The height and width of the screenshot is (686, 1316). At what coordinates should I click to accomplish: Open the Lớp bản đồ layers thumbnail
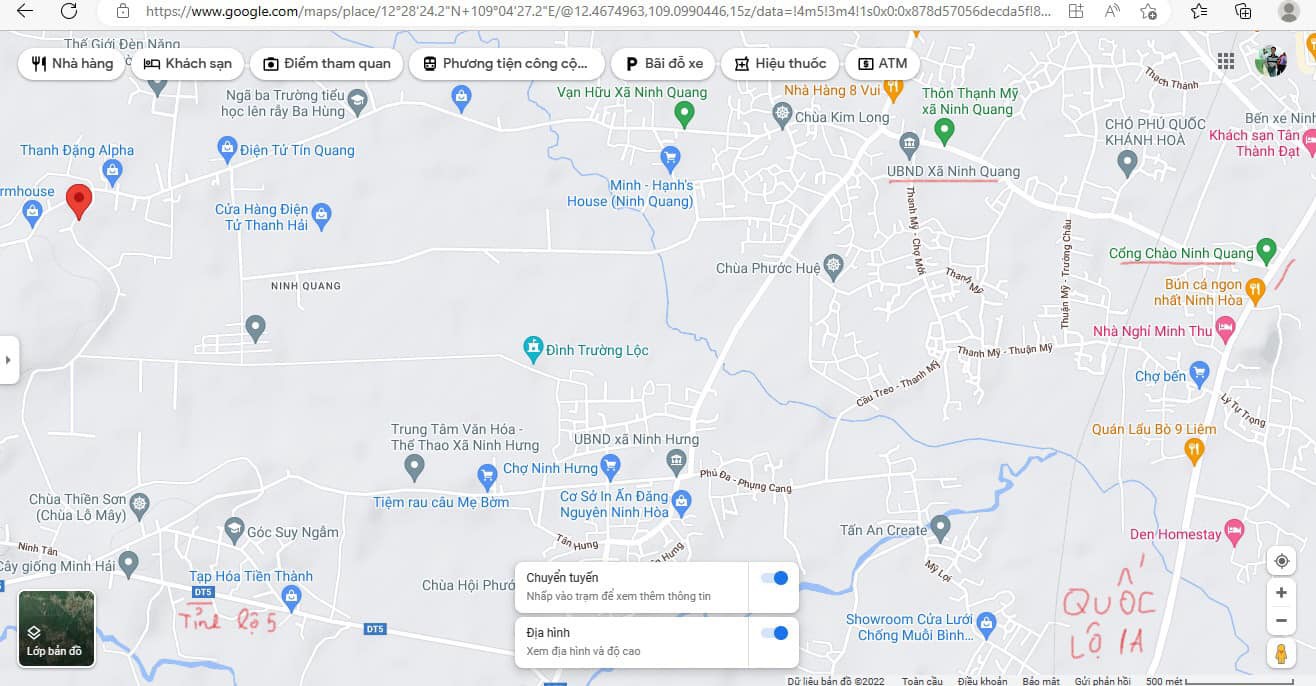tap(57, 628)
